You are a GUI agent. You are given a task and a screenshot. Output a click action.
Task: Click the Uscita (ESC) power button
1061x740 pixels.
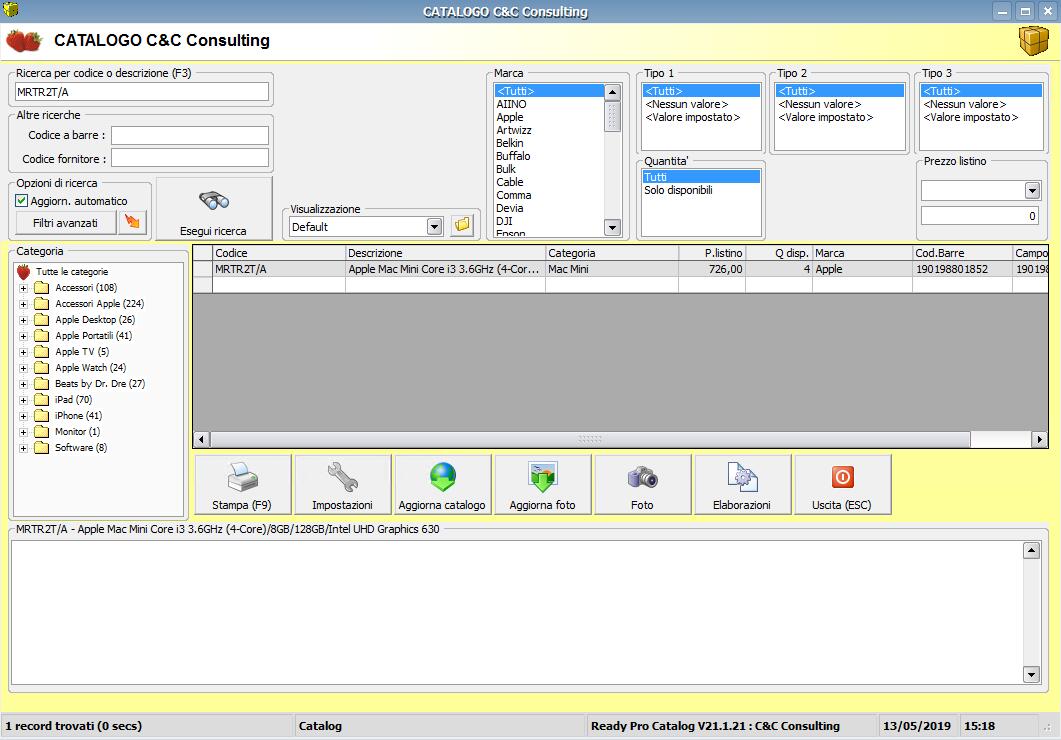[x=842, y=484]
